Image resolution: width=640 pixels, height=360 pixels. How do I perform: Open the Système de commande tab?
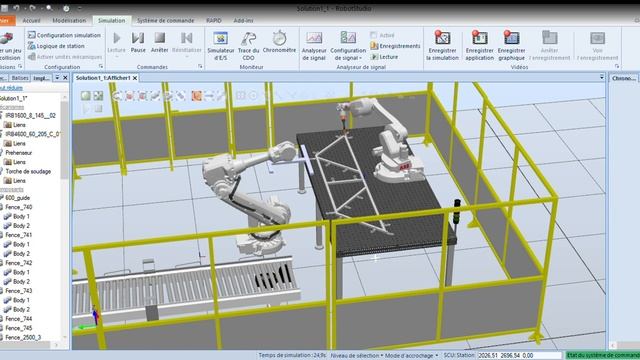coord(165,20)
